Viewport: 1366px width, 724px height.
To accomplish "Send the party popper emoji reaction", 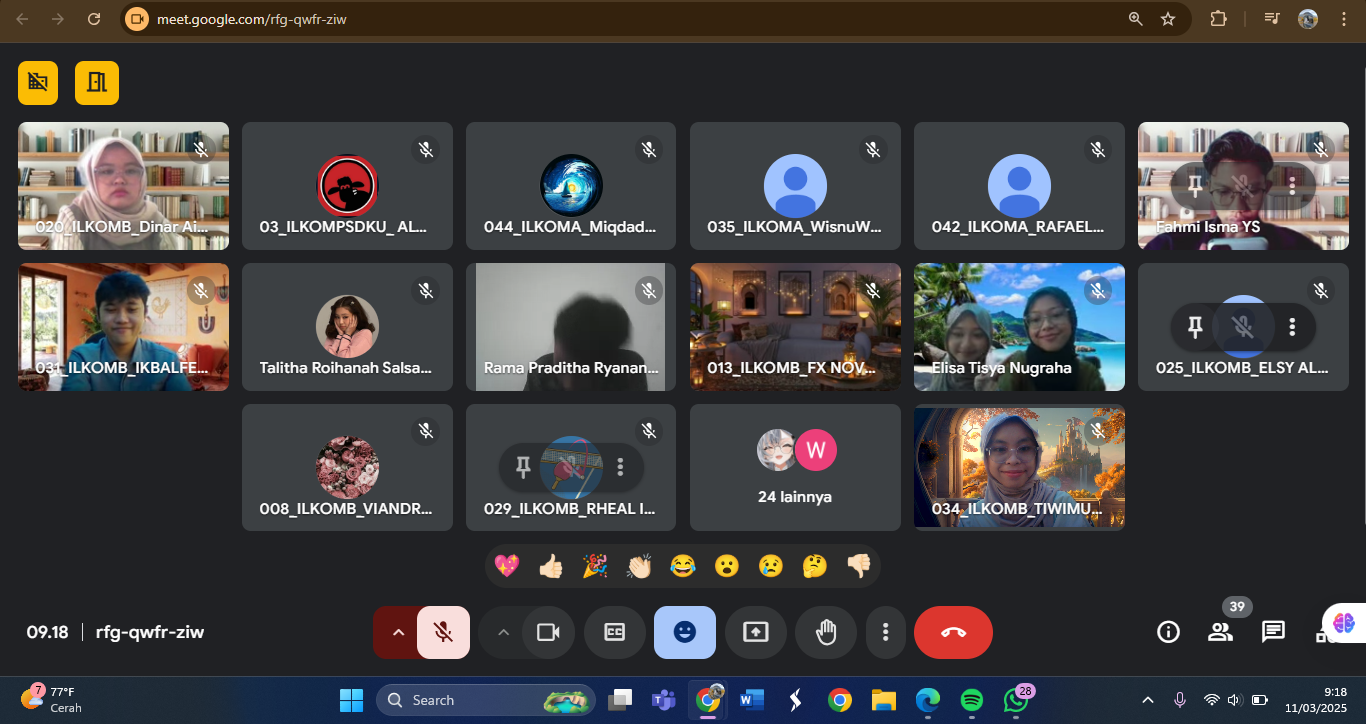I will tap(595, 566).
